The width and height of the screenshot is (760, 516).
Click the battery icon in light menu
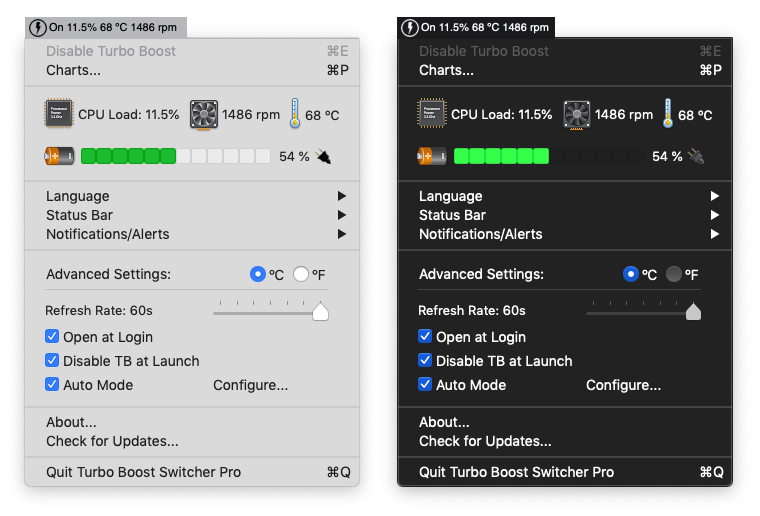tap(59, 156)
